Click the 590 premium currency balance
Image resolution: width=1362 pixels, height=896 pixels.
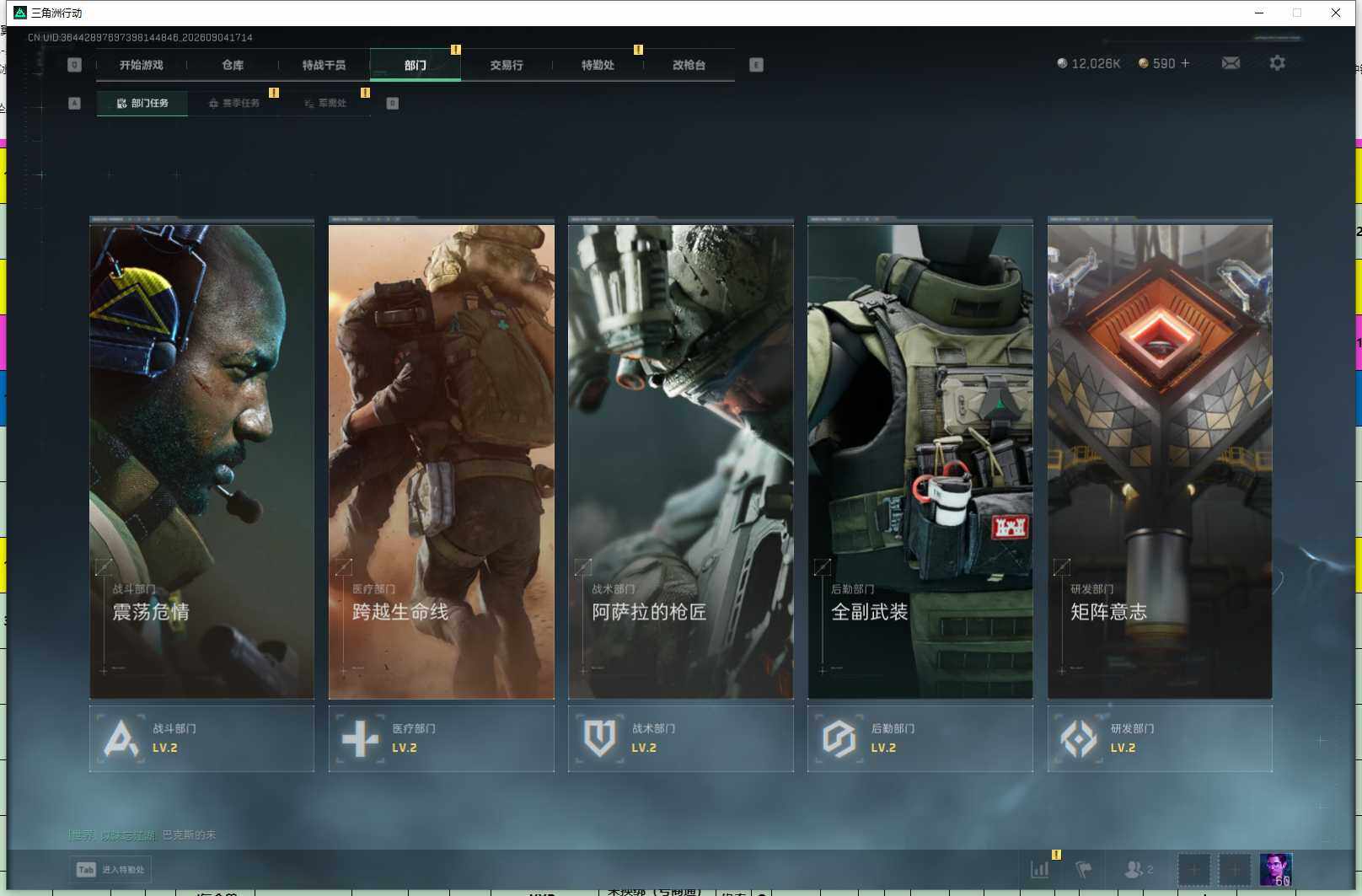(x=1156, y=63)
